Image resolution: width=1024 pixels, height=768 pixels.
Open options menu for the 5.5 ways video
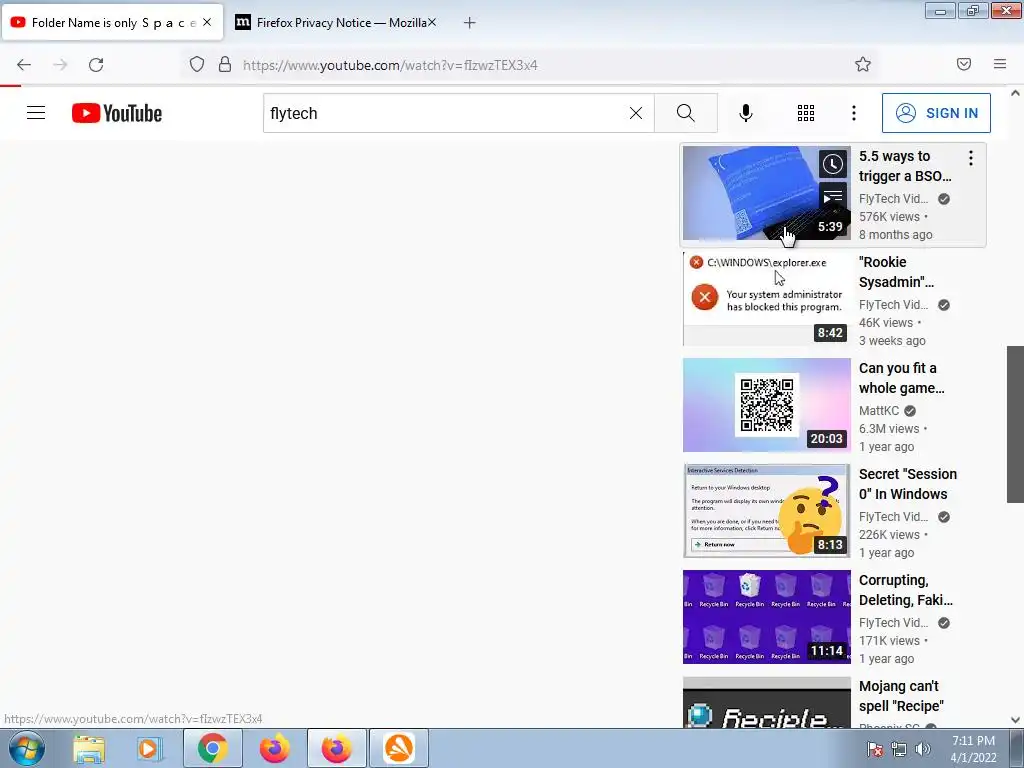[x=971, y=157]
